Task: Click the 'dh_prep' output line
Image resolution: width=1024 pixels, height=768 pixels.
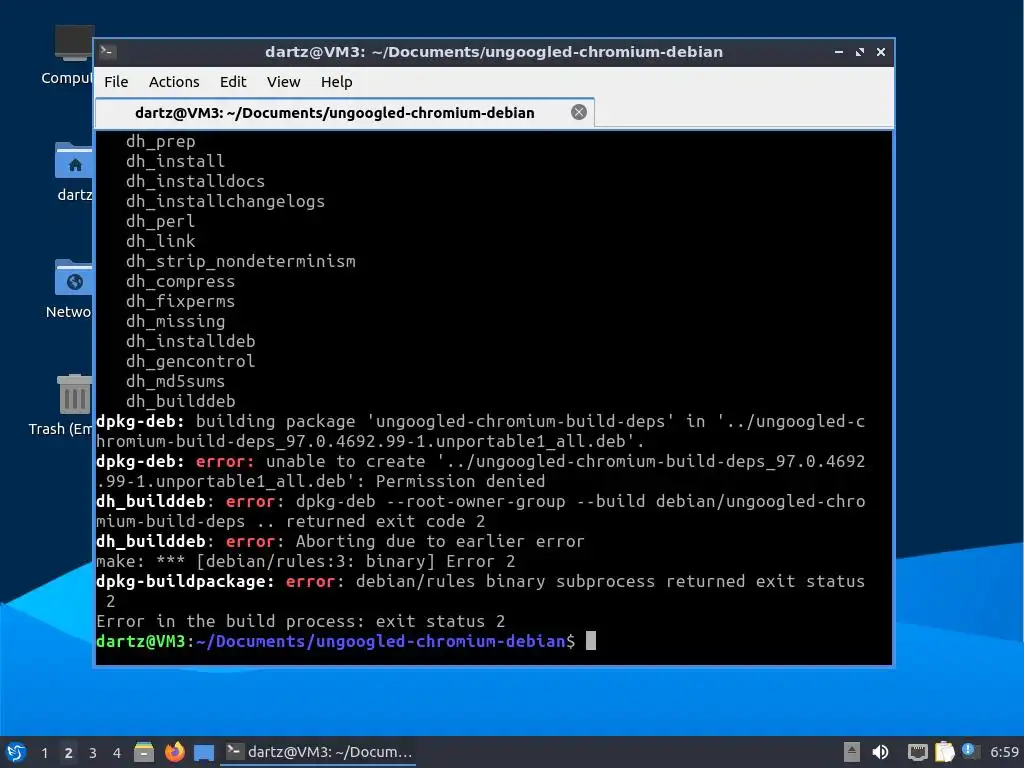Action: click(x=161, y=141)
